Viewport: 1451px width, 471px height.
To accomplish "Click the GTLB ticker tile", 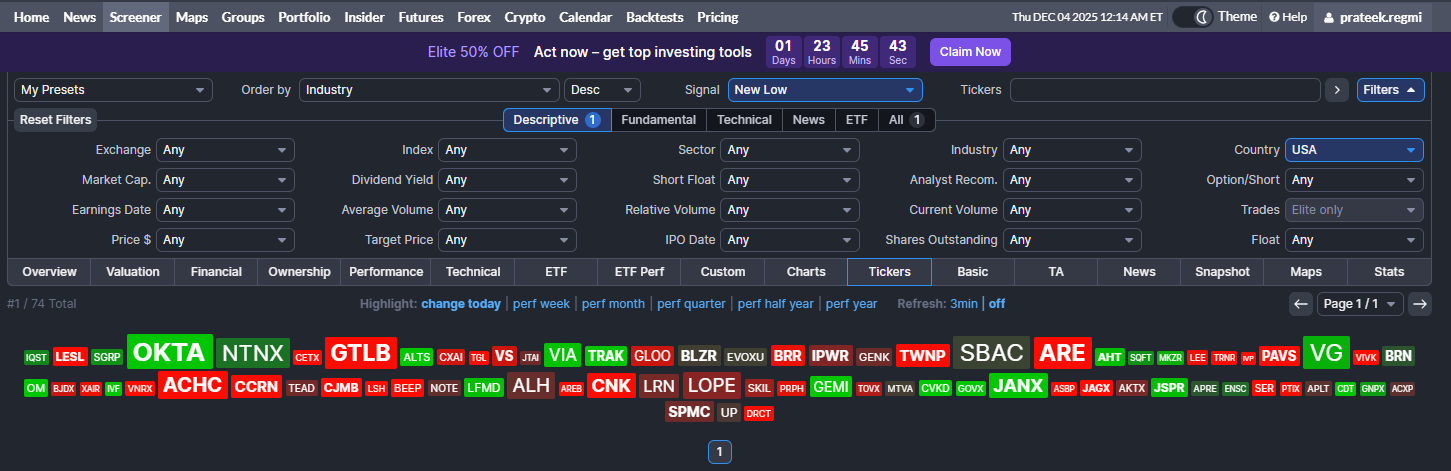I will pyautogui.click(x=361, y=353).
